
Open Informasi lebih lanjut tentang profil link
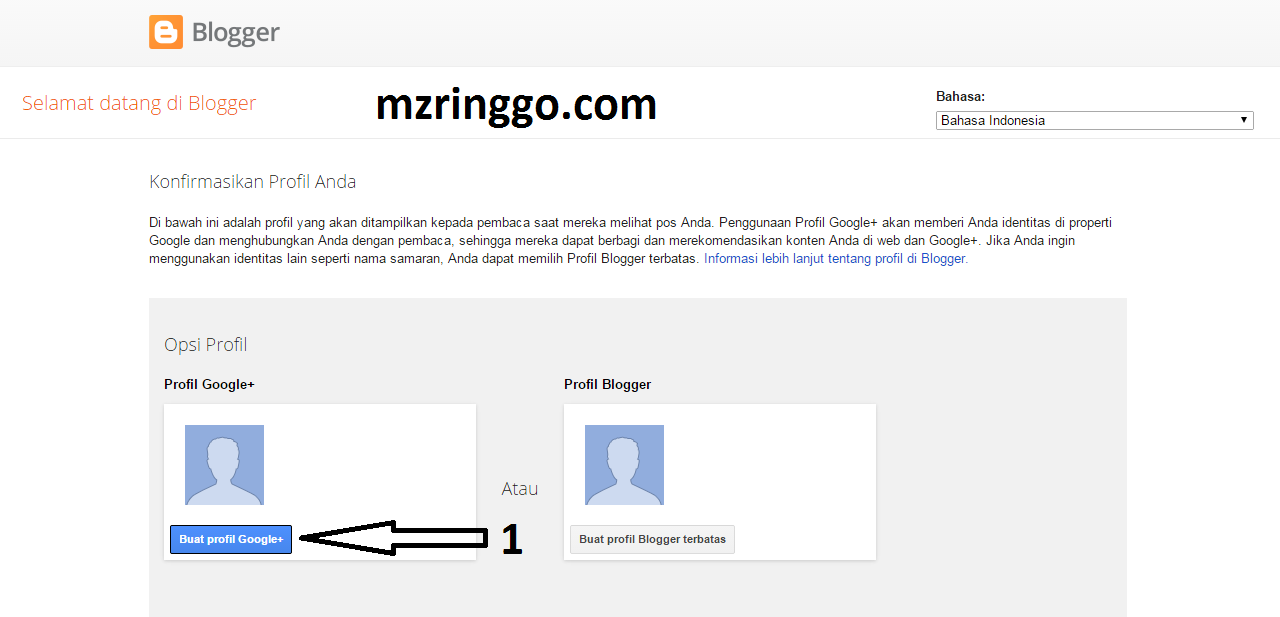point(836,258)
